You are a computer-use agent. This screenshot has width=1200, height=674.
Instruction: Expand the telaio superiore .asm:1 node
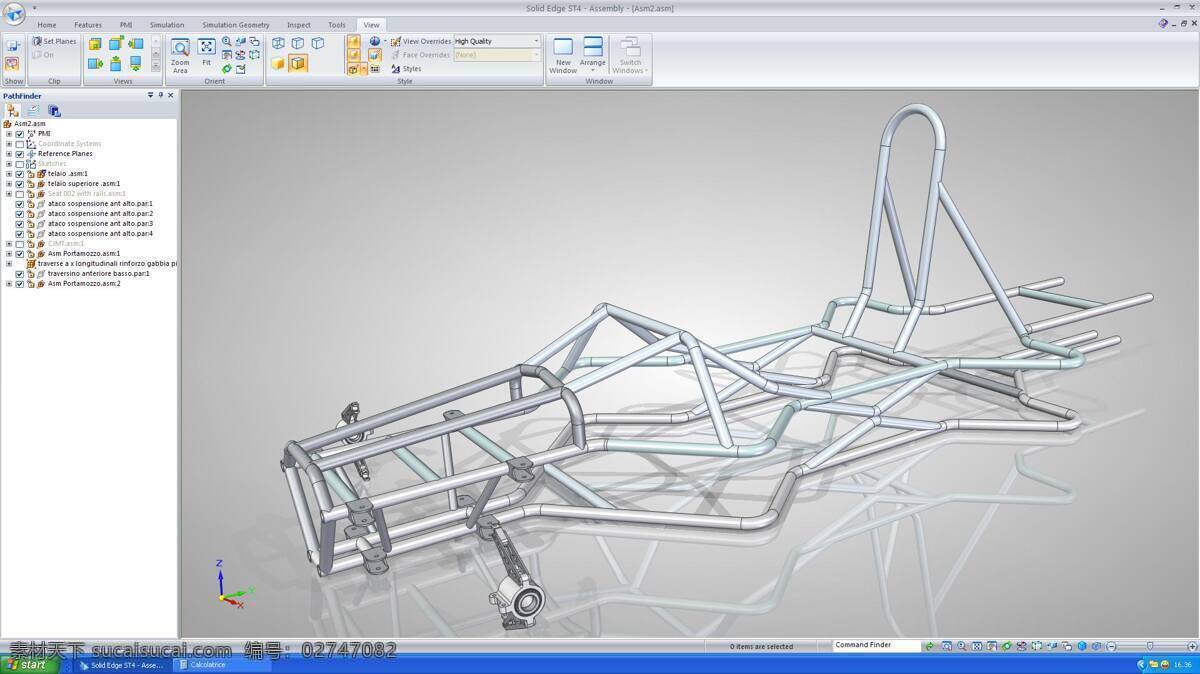9,184
